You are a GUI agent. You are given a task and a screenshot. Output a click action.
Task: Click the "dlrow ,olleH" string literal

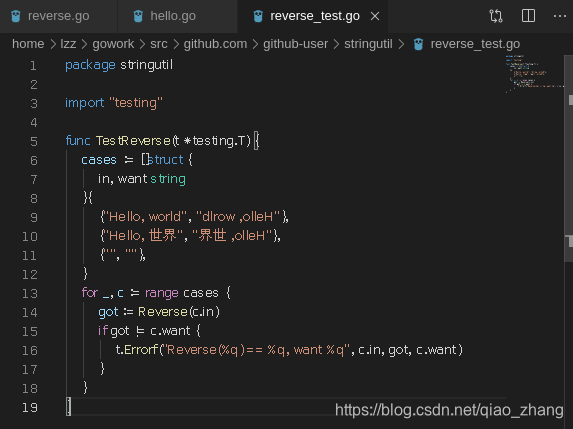point(238,217)
